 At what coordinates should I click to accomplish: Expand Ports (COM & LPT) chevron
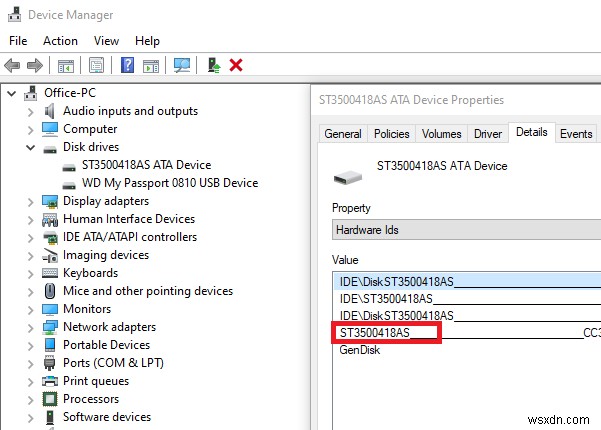tap(30, 364)
